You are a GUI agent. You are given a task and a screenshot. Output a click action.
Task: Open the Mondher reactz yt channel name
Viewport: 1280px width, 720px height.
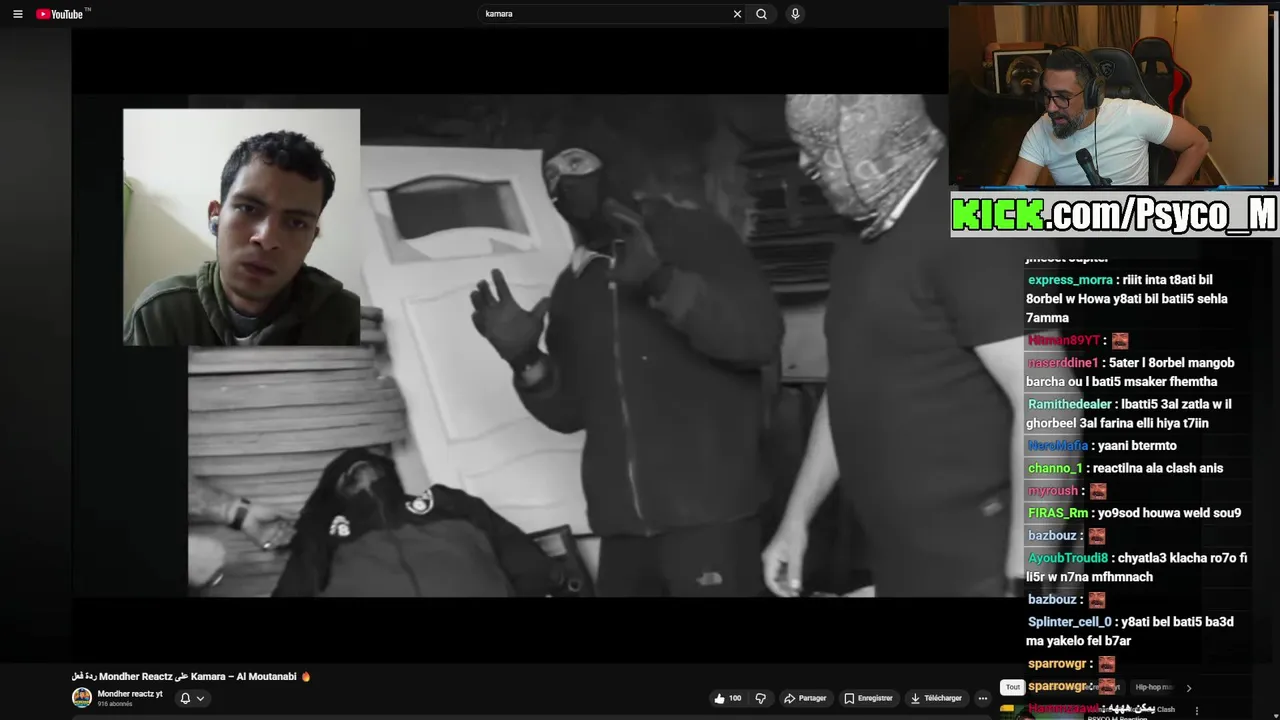pos(130,694)
